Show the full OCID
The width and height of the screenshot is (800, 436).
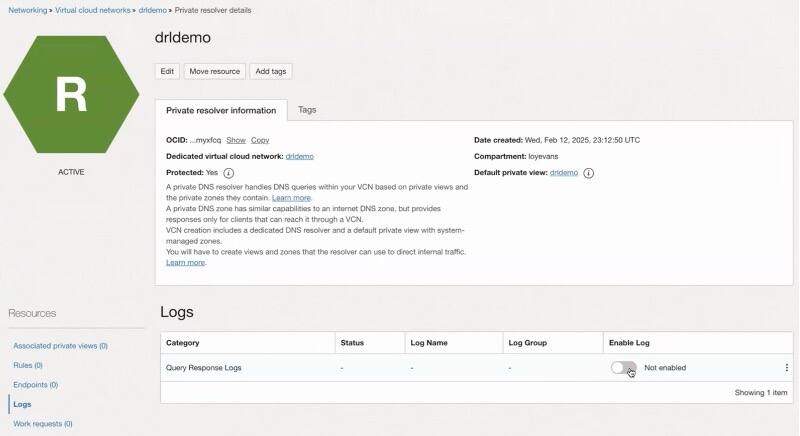[x=236, y=140]
